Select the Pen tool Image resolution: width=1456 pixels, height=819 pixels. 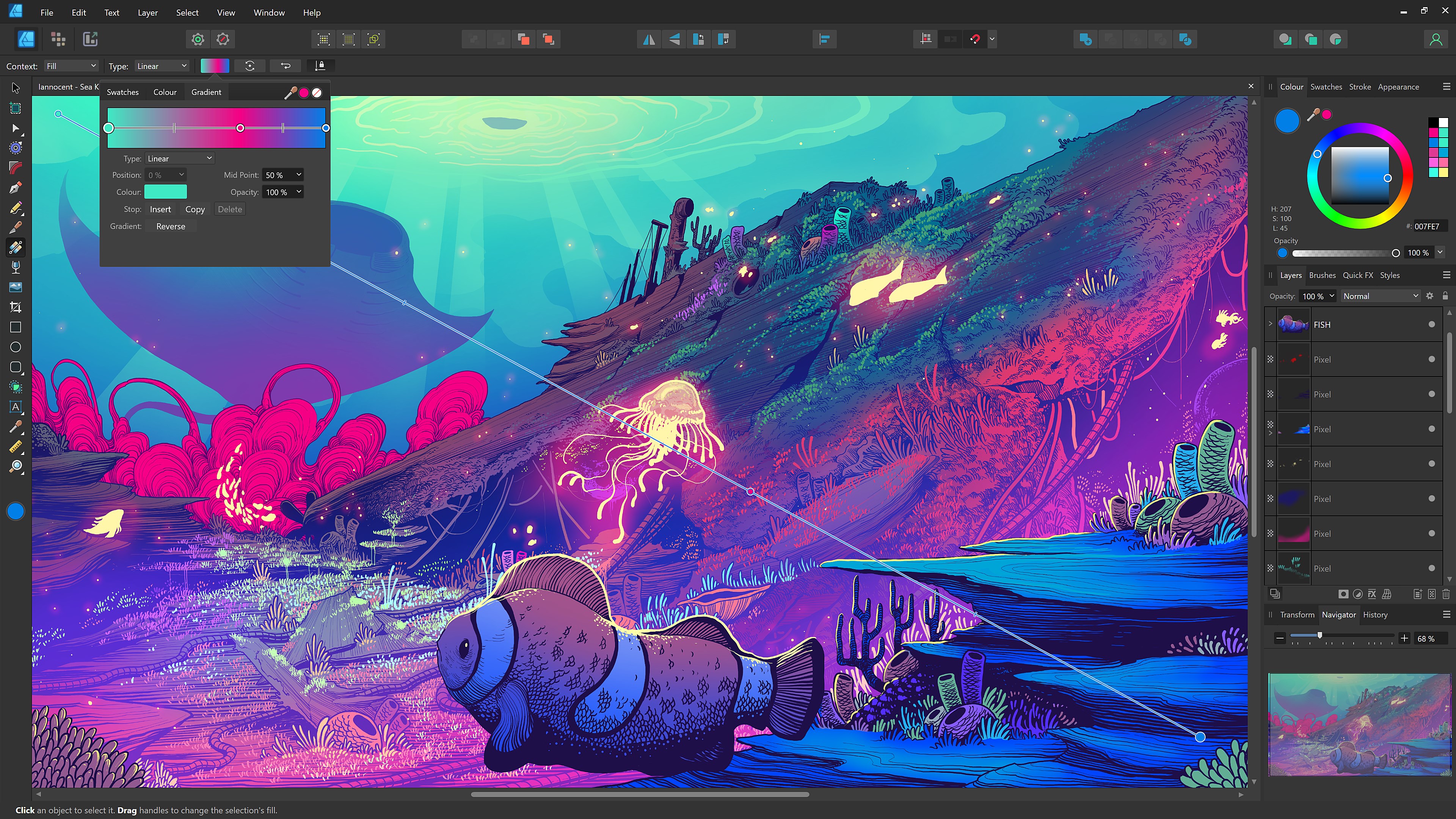click(16, 188)
